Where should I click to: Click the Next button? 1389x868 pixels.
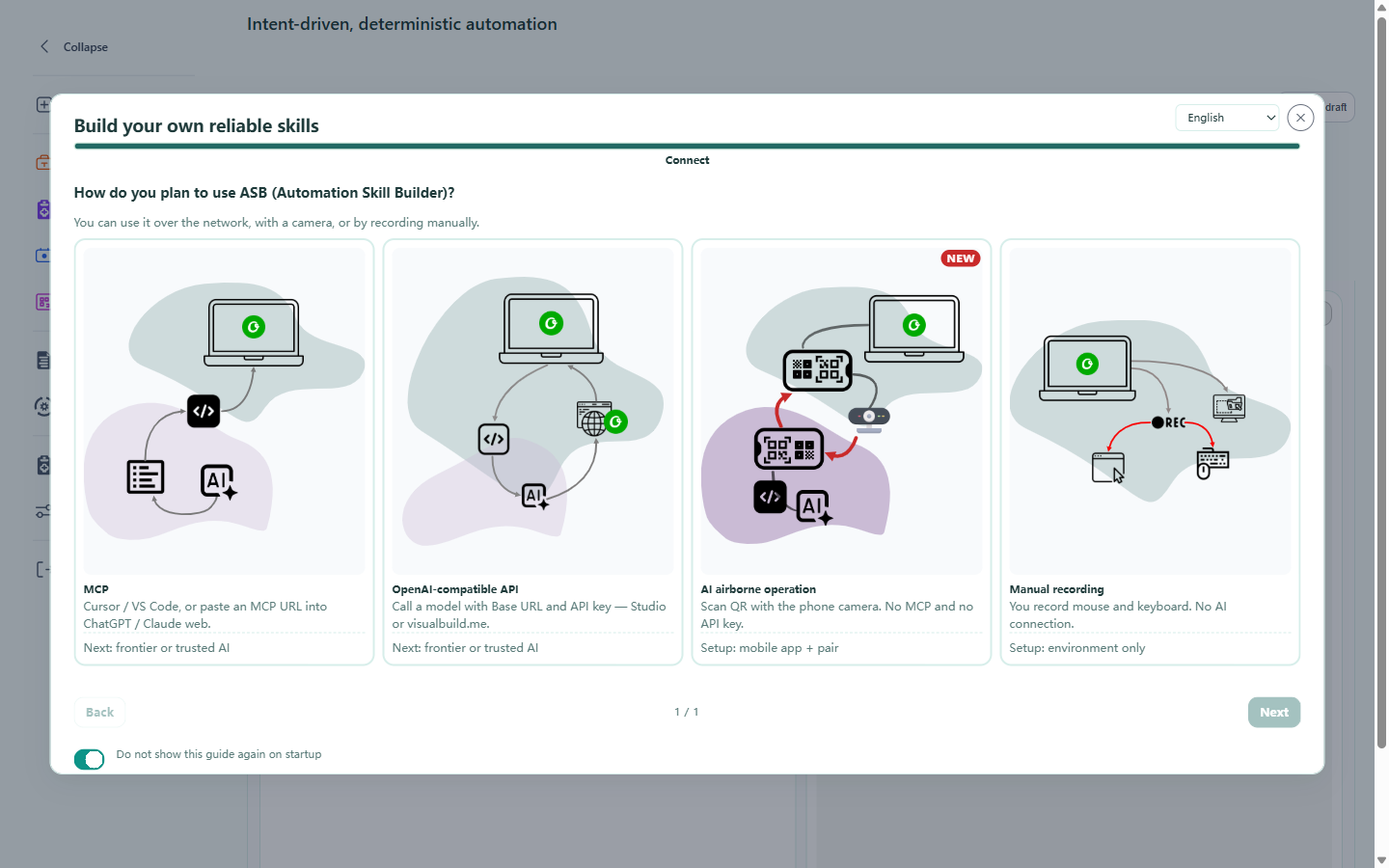[x=1273, y=713]
